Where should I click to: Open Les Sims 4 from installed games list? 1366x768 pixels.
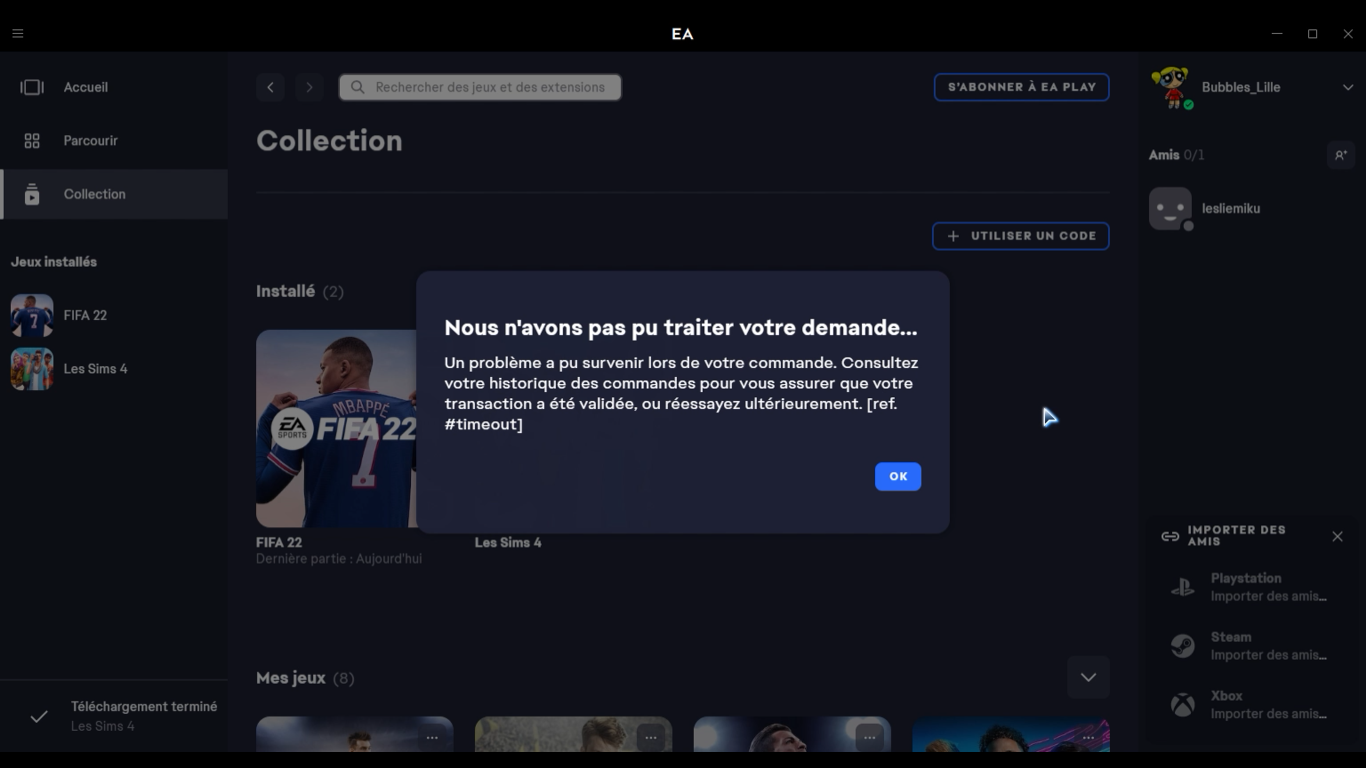coord(114,369)
